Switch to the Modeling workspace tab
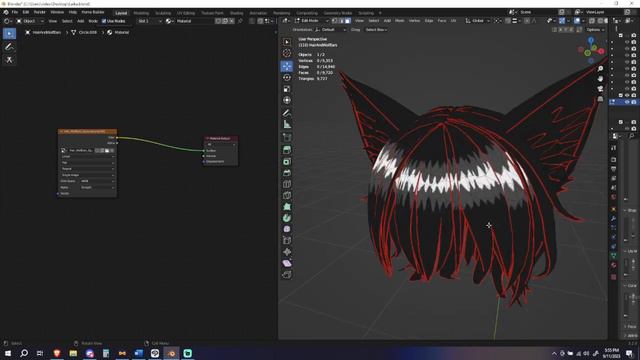This screenshot has width=640, height=360. 141,13
